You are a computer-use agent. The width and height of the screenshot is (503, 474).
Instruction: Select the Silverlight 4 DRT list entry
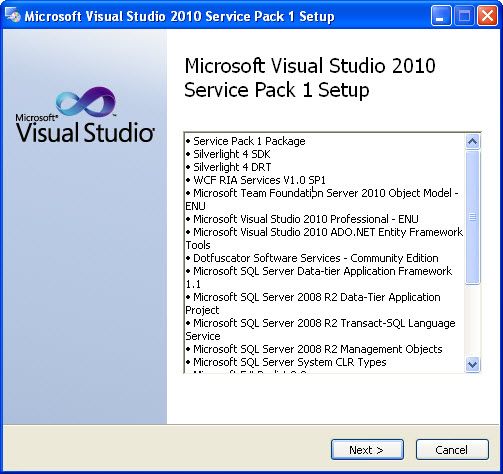228,167
